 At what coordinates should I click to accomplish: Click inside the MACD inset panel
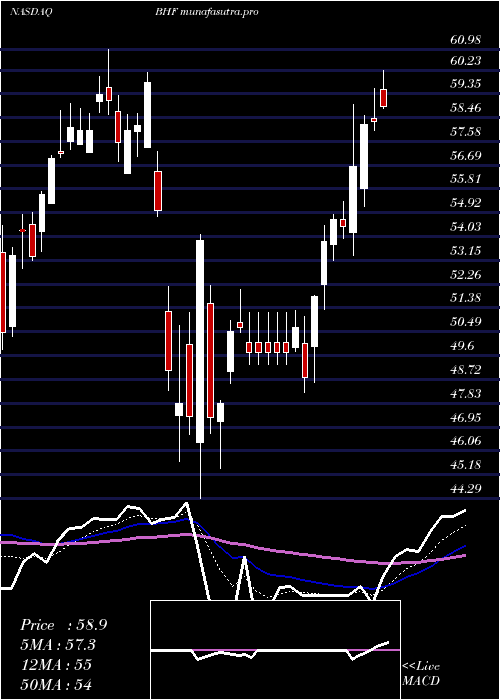click(x=275, y=650)
